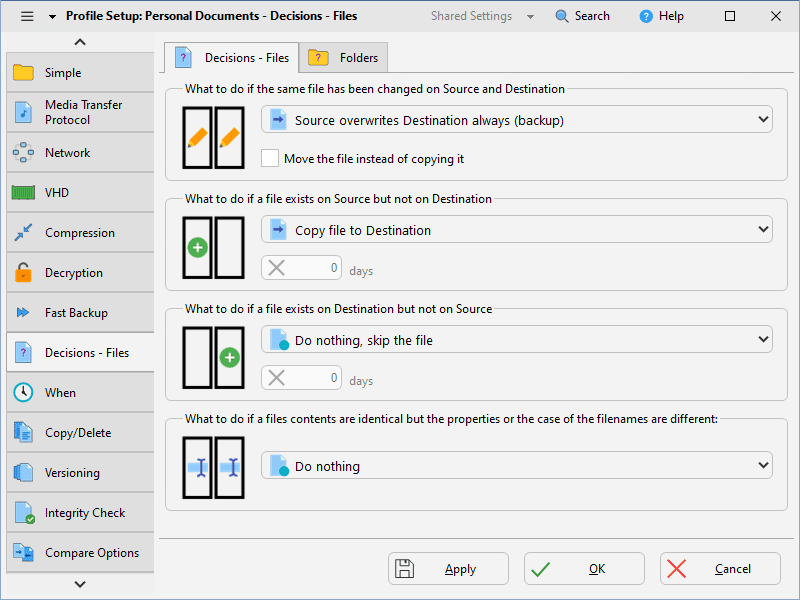Click the Search button
800x600 pixels.
(x=582, y=16)
